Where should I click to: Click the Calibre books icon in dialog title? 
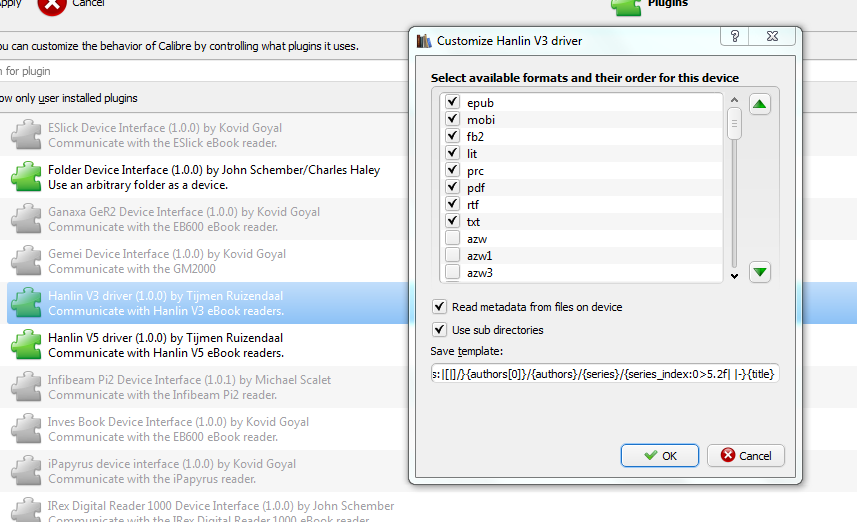424,41
